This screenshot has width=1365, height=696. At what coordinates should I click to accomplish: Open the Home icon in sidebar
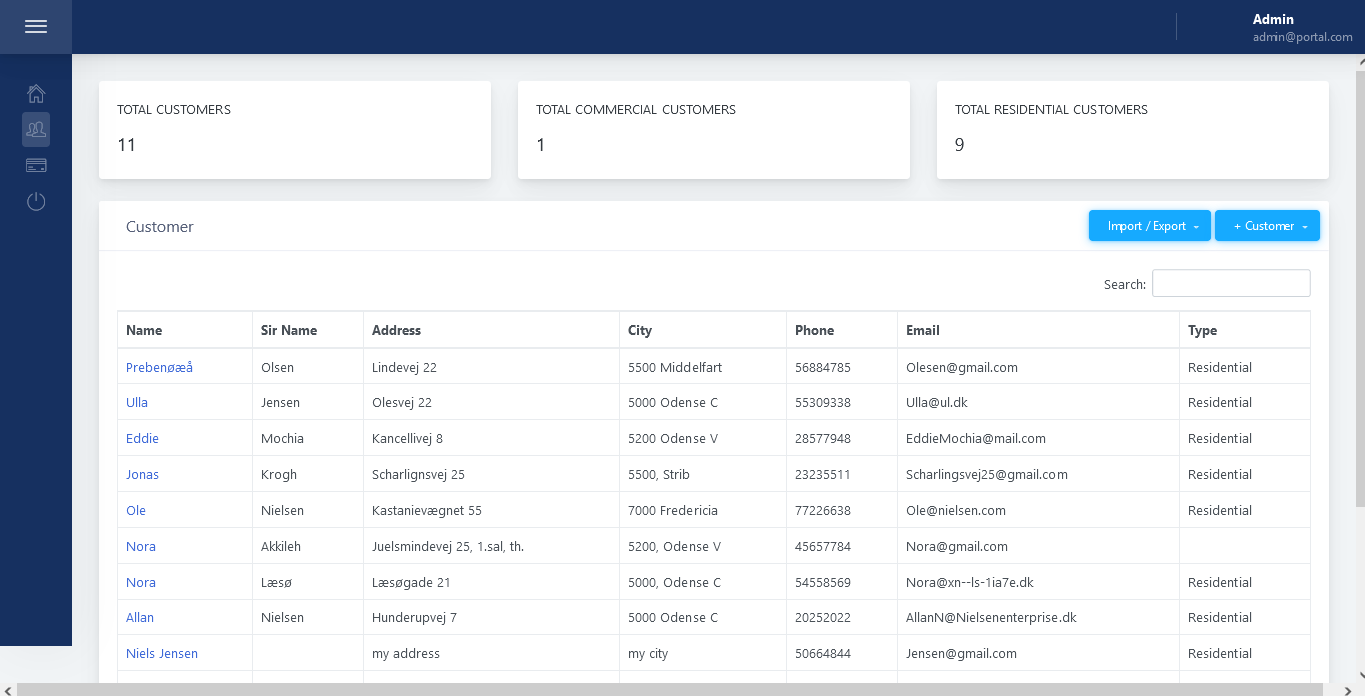click(x=36, y=94)
